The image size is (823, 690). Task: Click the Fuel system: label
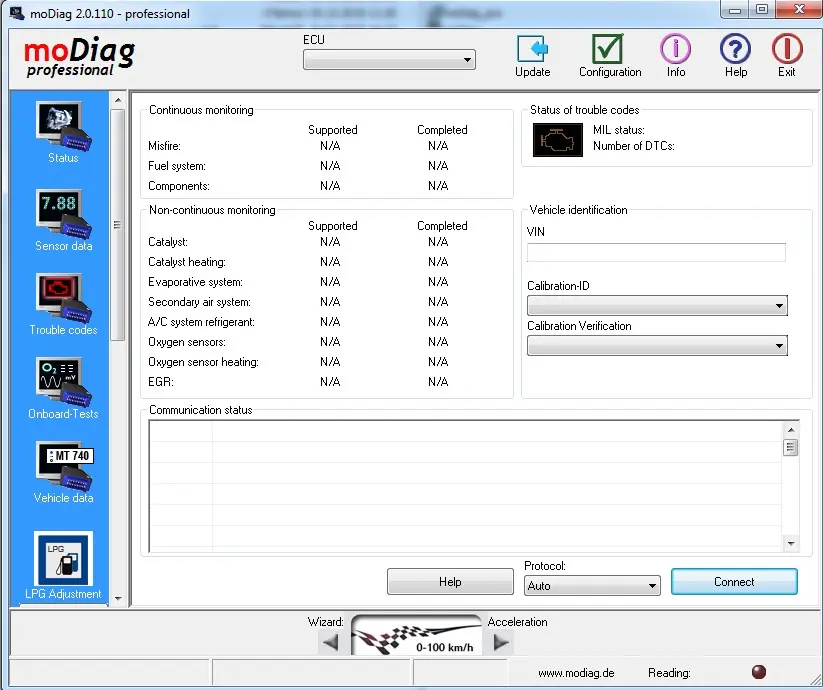click(177, 166)
